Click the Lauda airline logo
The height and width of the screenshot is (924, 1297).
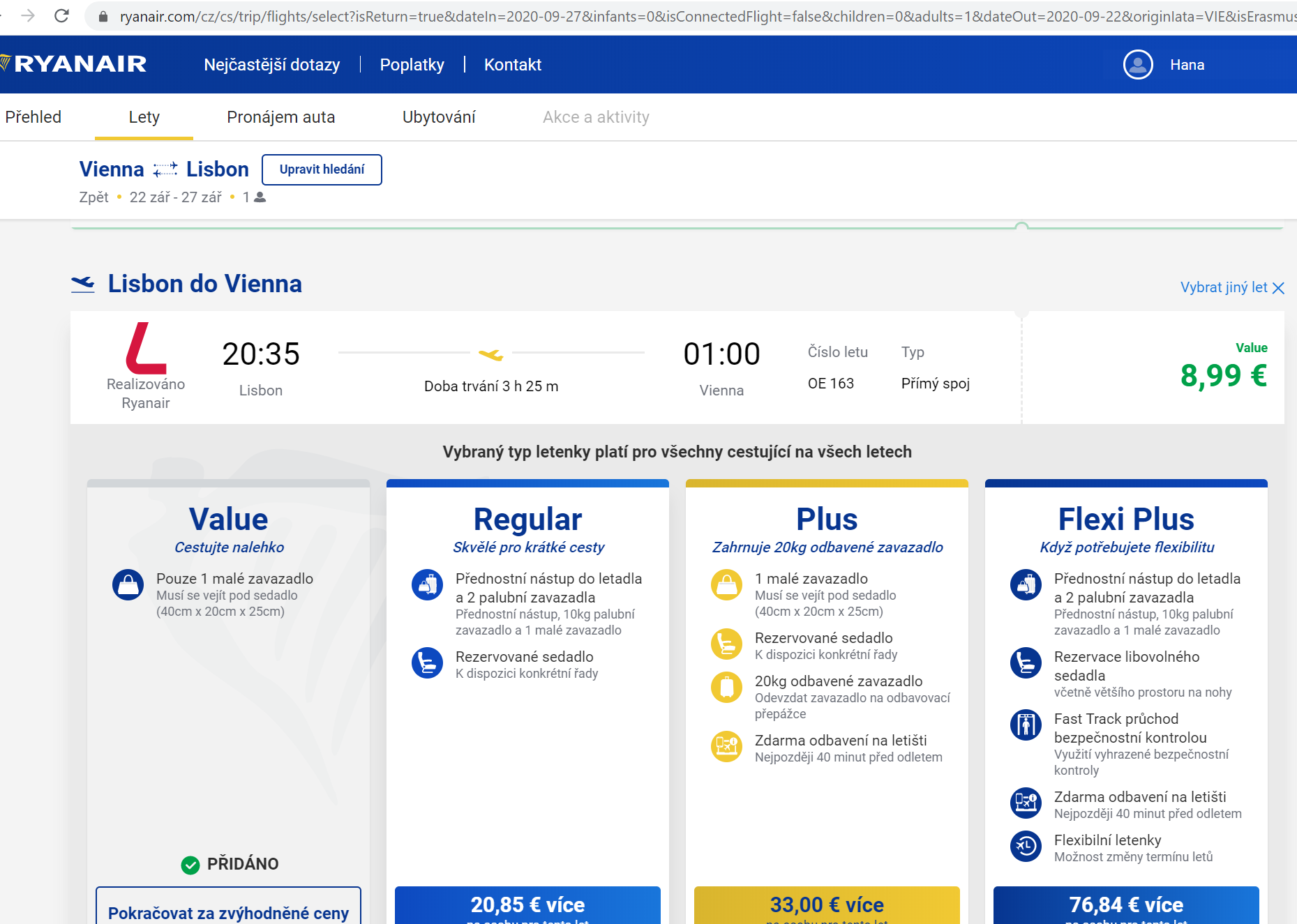[x=146, y=348]
